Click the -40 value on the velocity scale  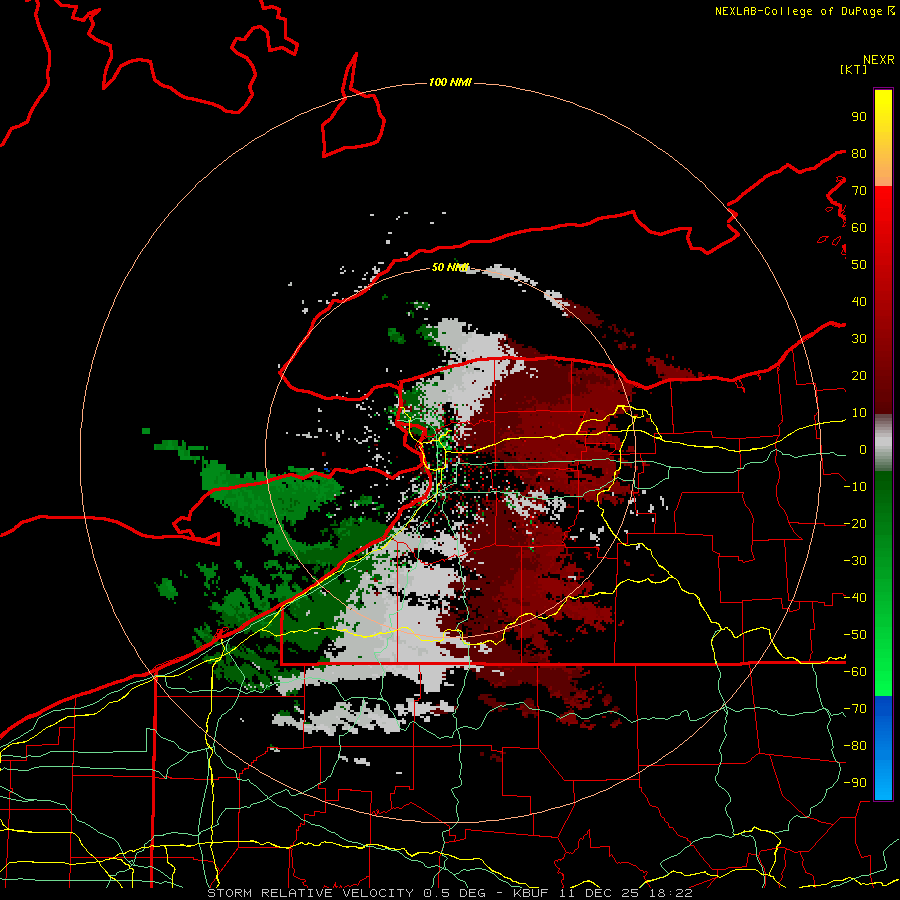[x=855, y=598]
